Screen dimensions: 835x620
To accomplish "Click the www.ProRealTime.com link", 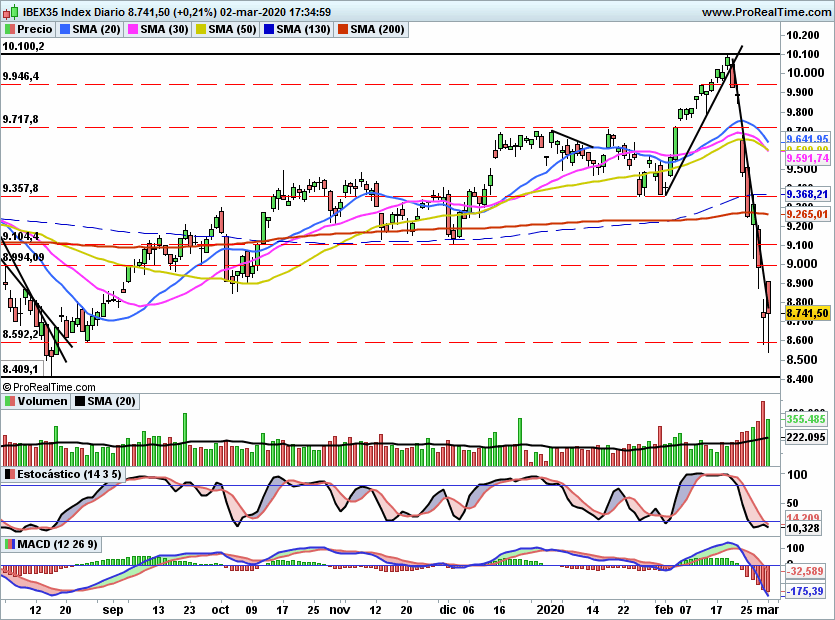I will 766,12.
